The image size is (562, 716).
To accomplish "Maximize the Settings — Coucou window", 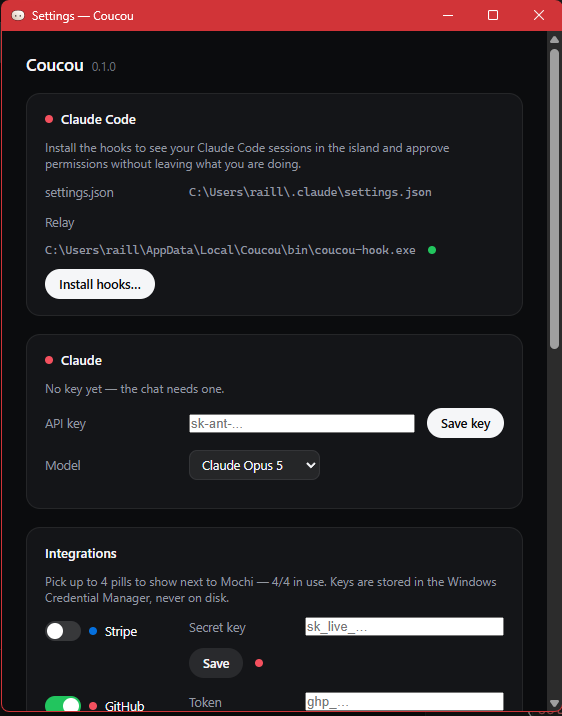I will 493,16.
